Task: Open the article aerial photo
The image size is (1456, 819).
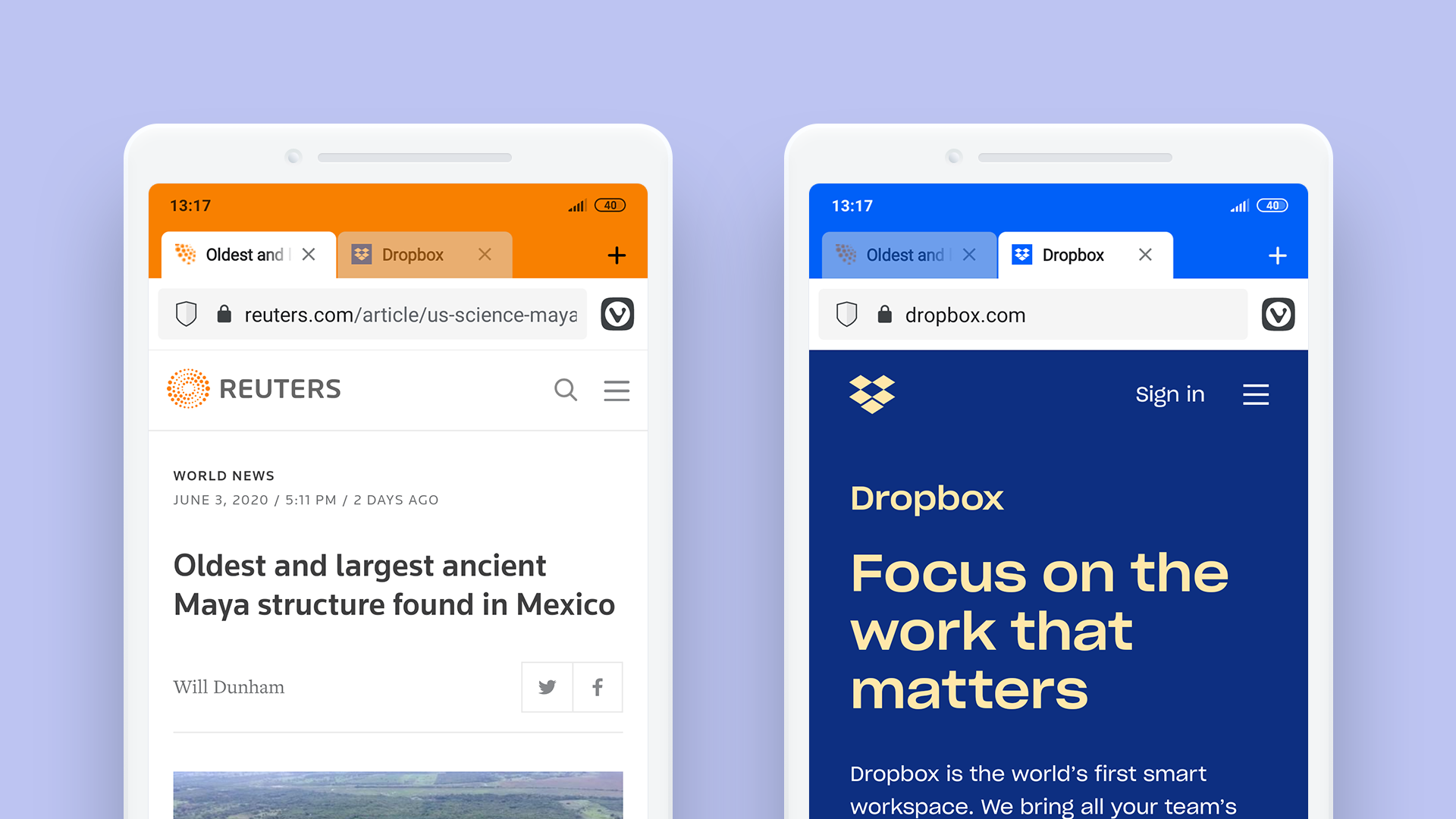Action: point(398,795)
